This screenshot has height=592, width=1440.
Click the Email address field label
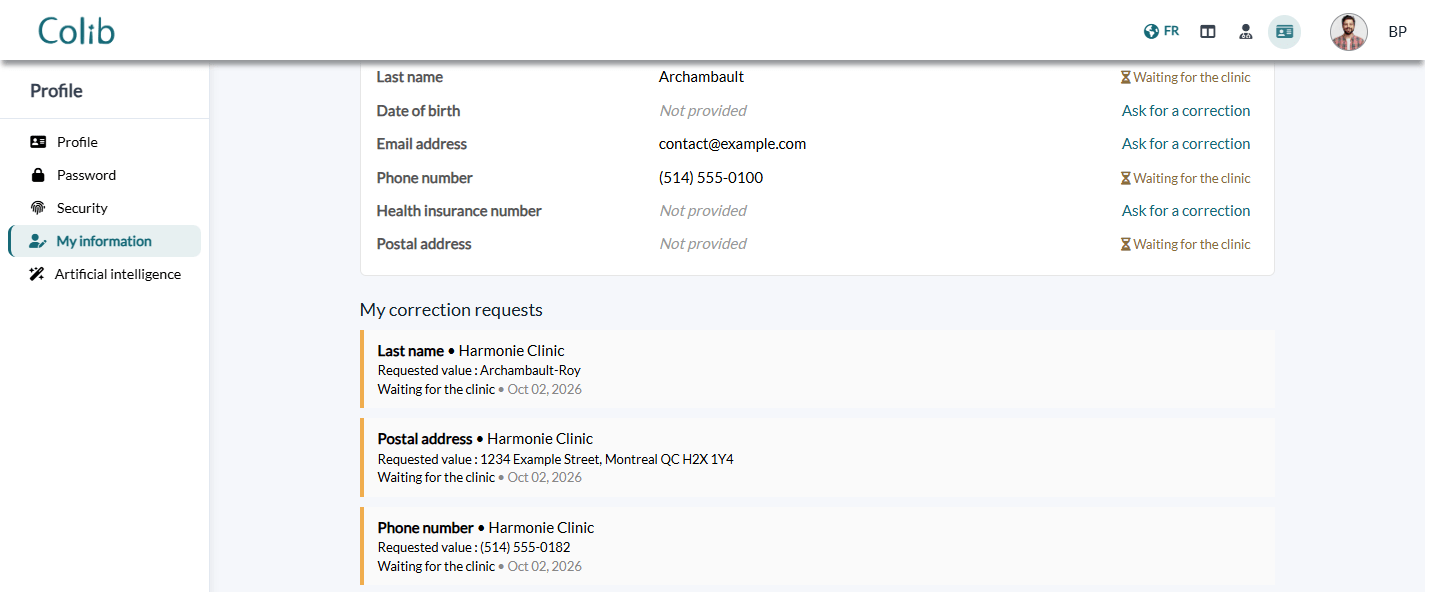[422, 144]
